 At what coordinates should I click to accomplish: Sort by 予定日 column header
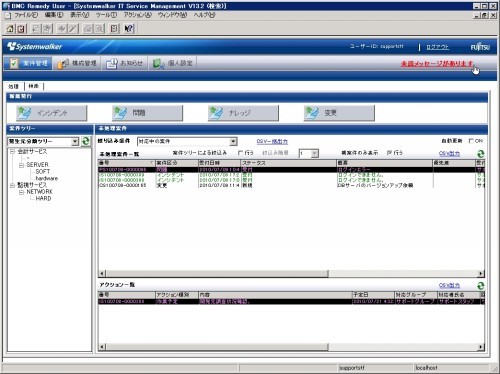coord(373,295)
